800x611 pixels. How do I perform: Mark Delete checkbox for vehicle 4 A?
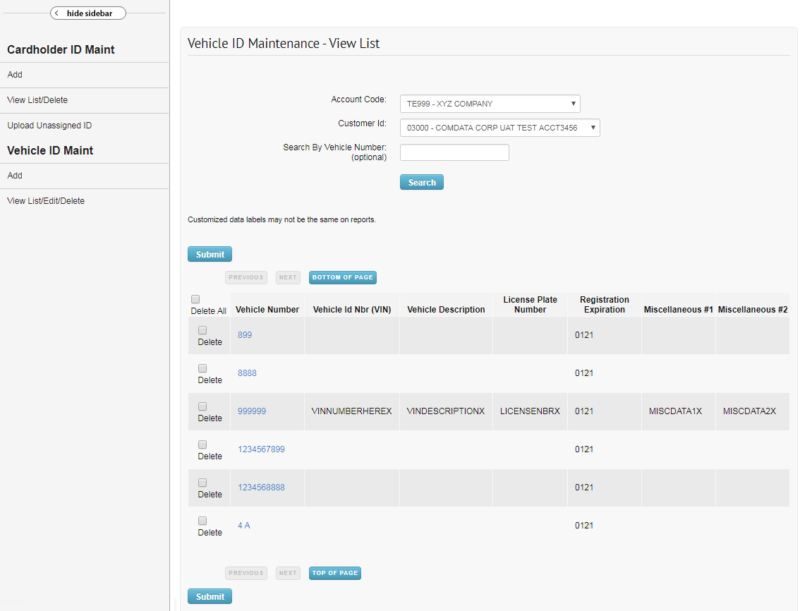pos(202,520)
